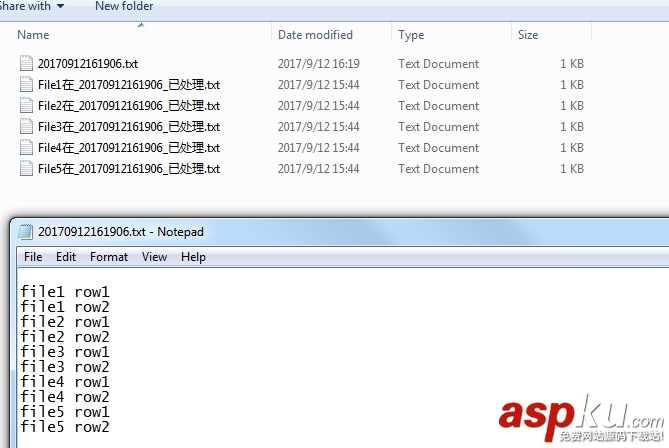Select File5在_20170912161906_已处理.txt file name
Image resolution: width=669 pixels, height=448 pixels.
[x=129, y=169]
